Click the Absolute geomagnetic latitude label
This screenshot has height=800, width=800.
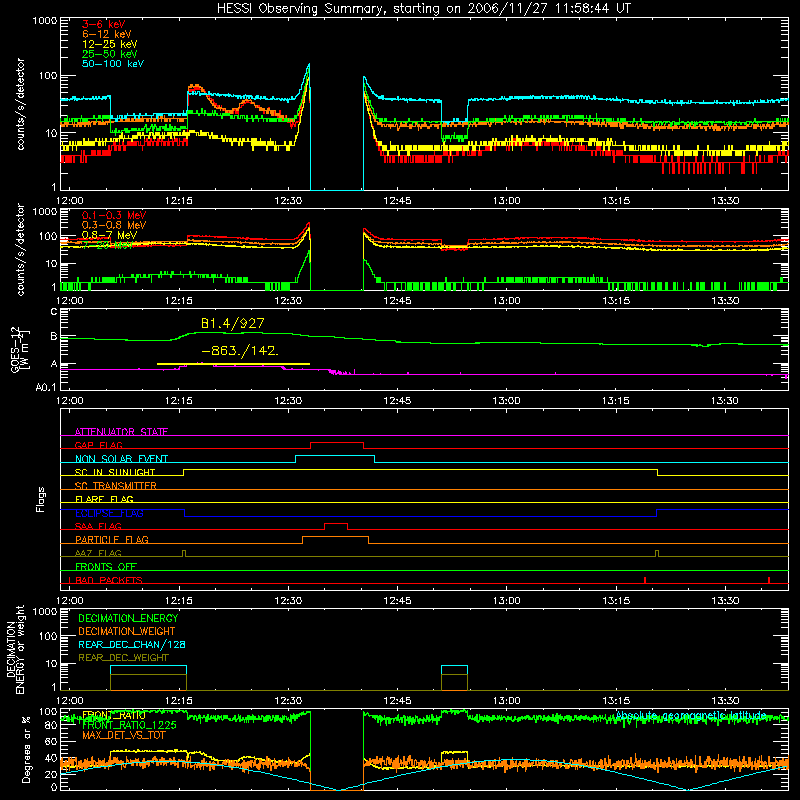[x=691, y=715]
